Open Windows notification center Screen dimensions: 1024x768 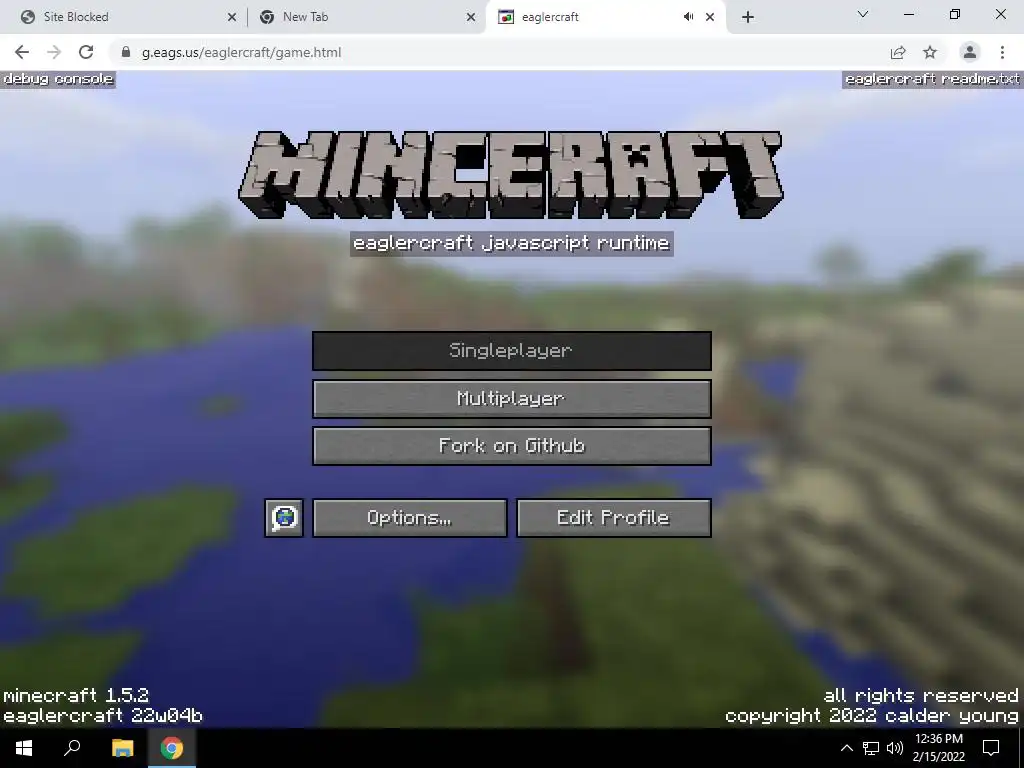point(991,748)
